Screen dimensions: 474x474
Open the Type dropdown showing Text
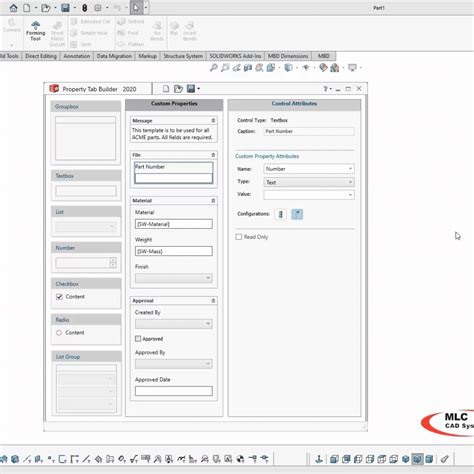pyautogui.click(x=309, y=182)
